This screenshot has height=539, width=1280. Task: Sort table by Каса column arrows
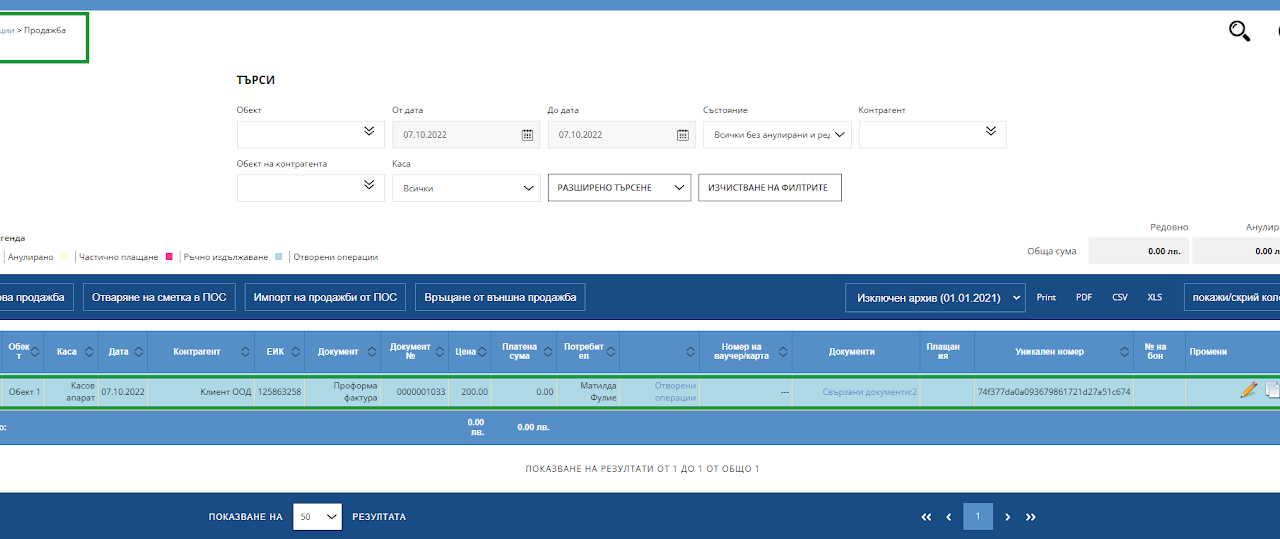[x=88, y=352]
